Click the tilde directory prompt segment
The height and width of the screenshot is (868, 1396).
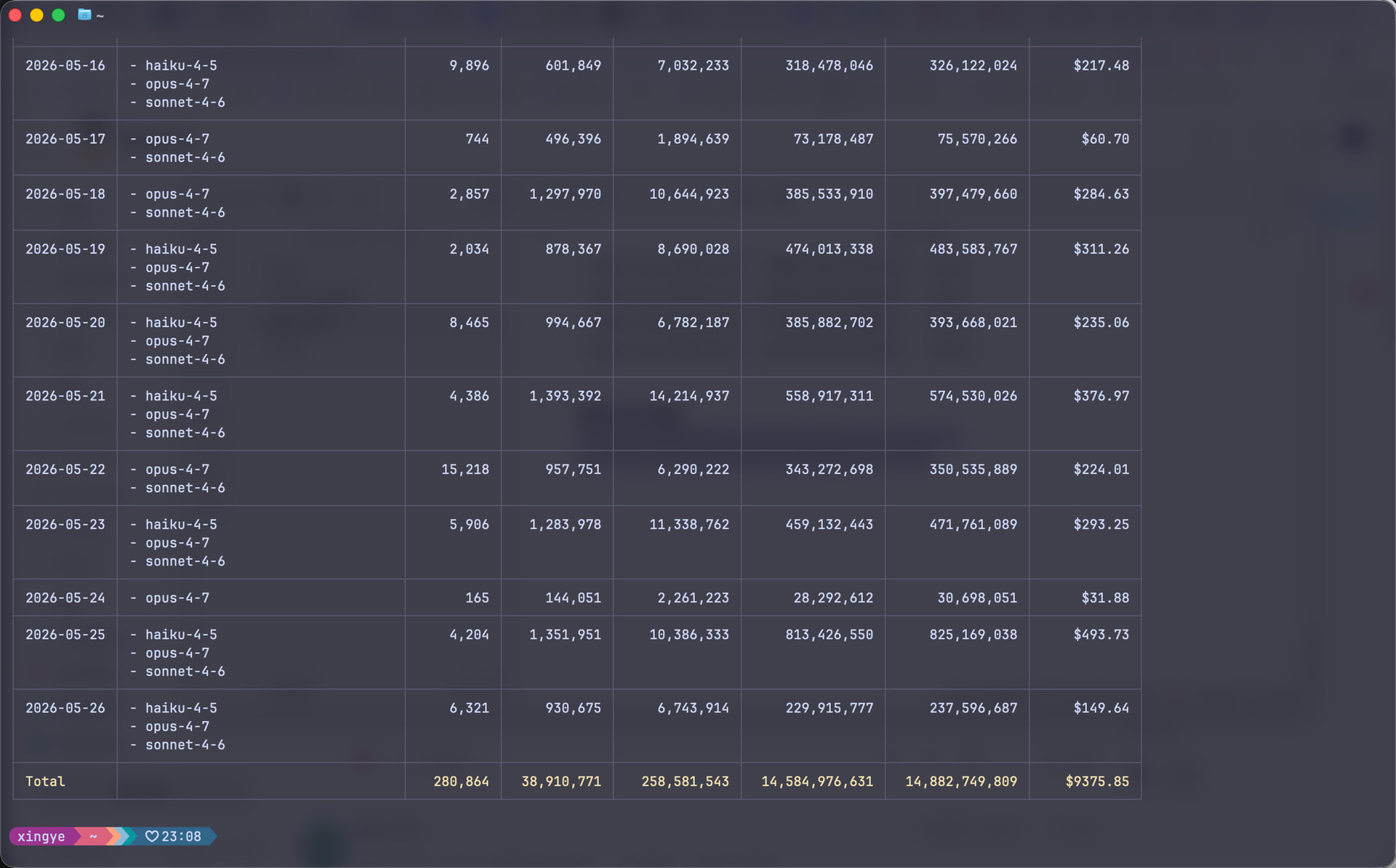93,836
